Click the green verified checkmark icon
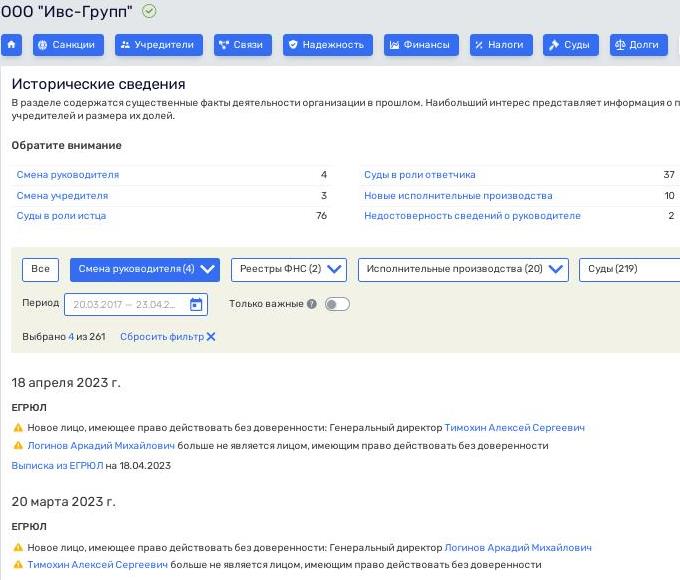This screenshot has height=580, width=680. pyautogui.click(x=149, y=11)
